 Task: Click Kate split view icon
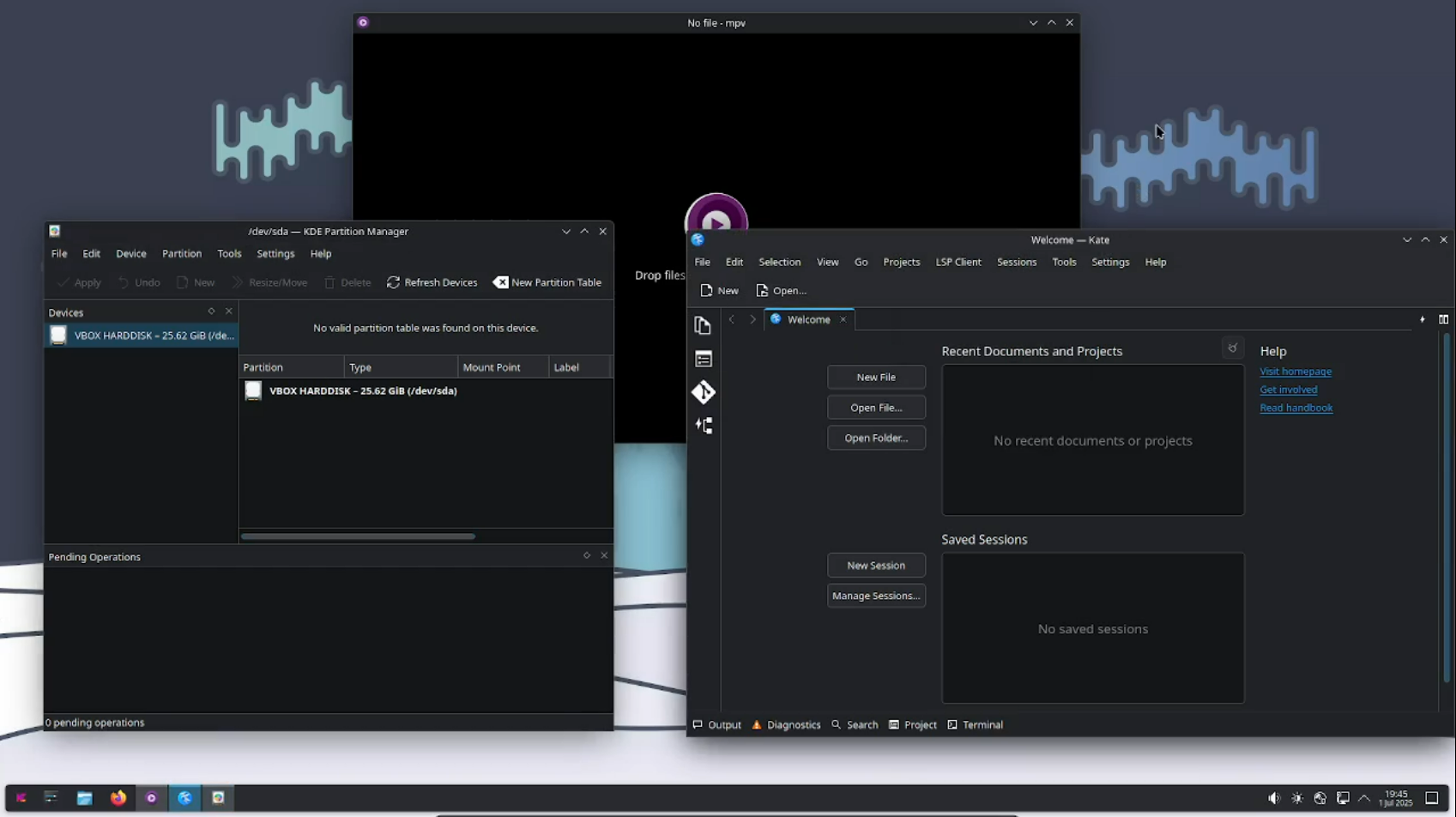1443,319
